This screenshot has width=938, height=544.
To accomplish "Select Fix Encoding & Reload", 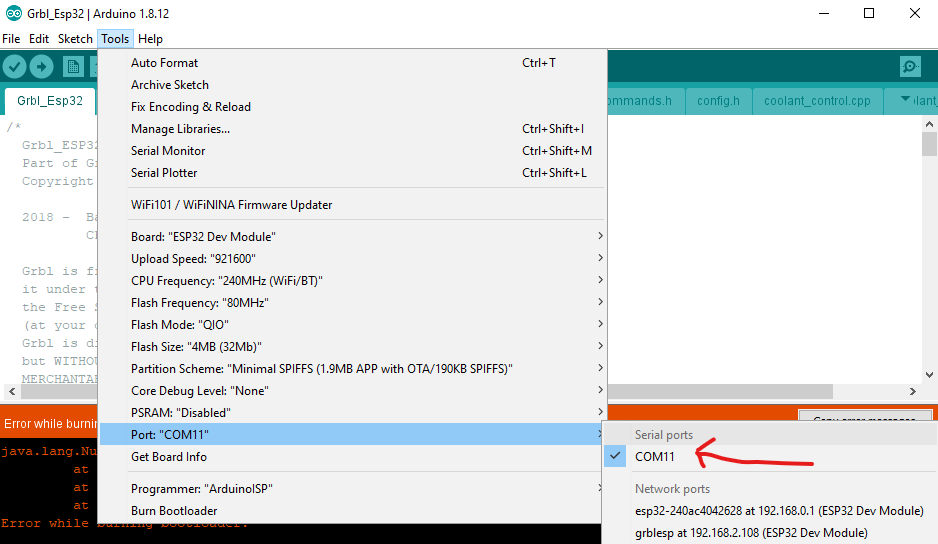I will 352,107.
